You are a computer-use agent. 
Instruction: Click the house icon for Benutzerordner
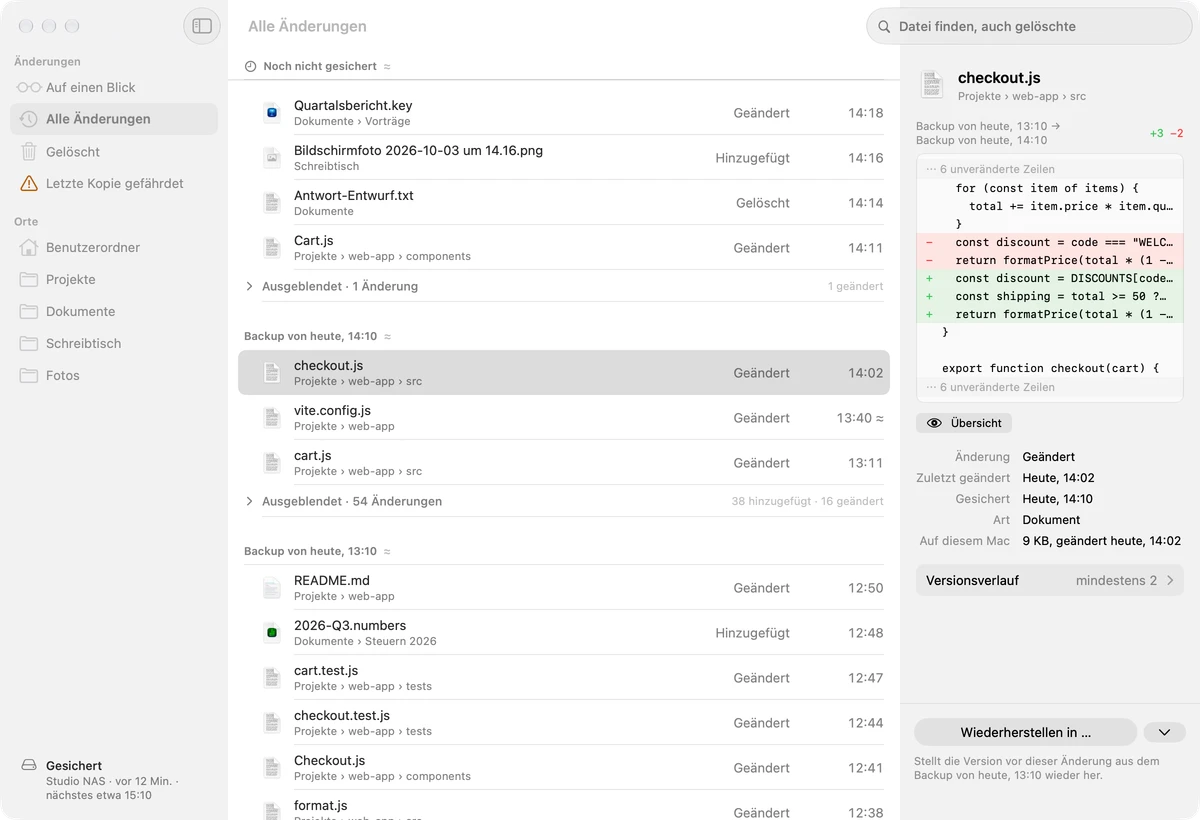point(29,248)
